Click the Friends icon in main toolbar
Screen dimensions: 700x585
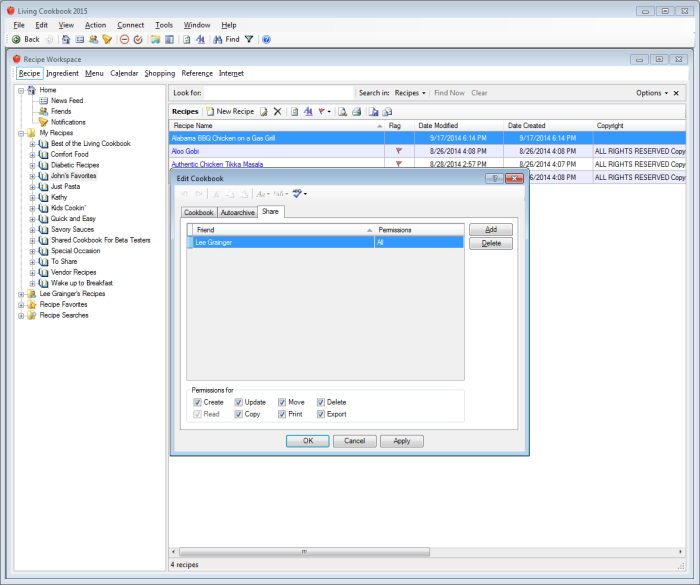(x=93, y=39)
